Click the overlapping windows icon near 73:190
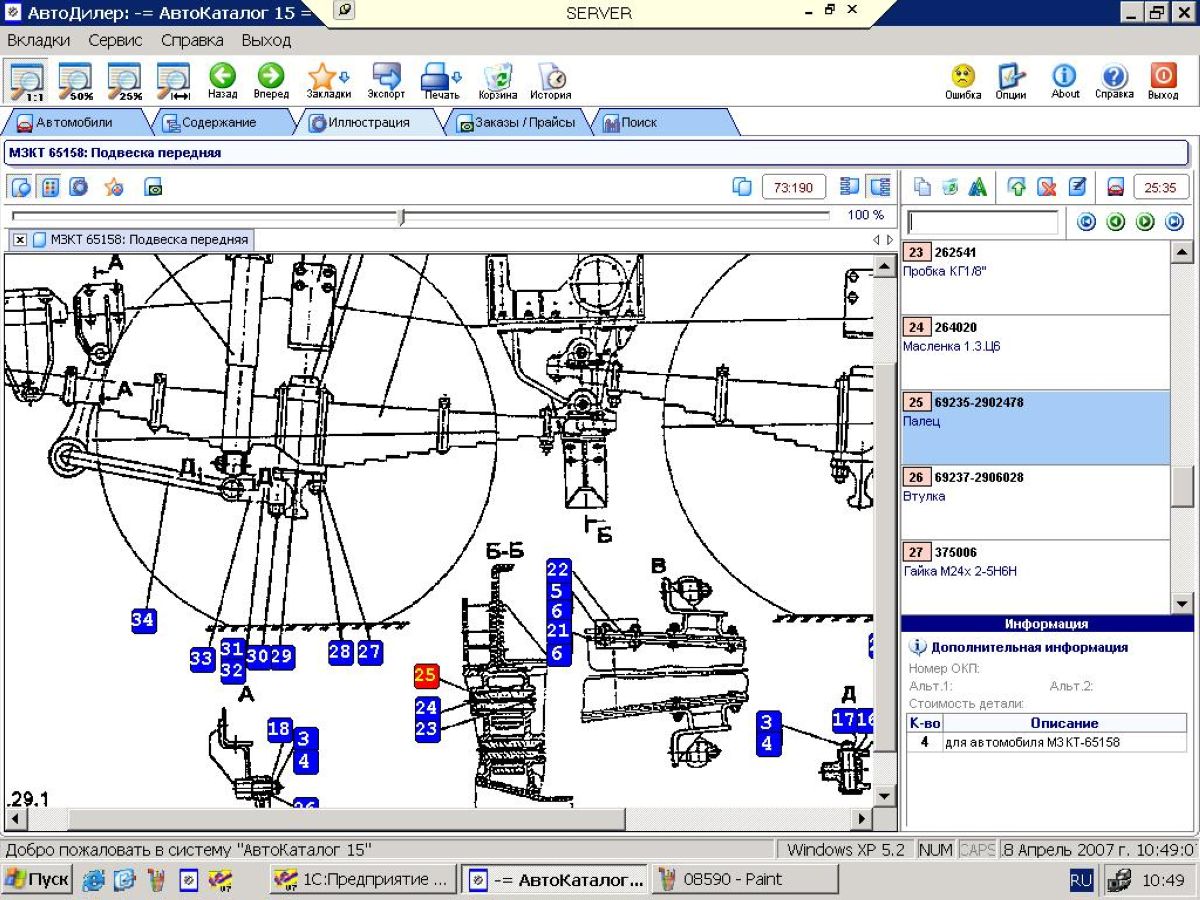The height and width of the screenshot is (900, 1200). point(742,187)
